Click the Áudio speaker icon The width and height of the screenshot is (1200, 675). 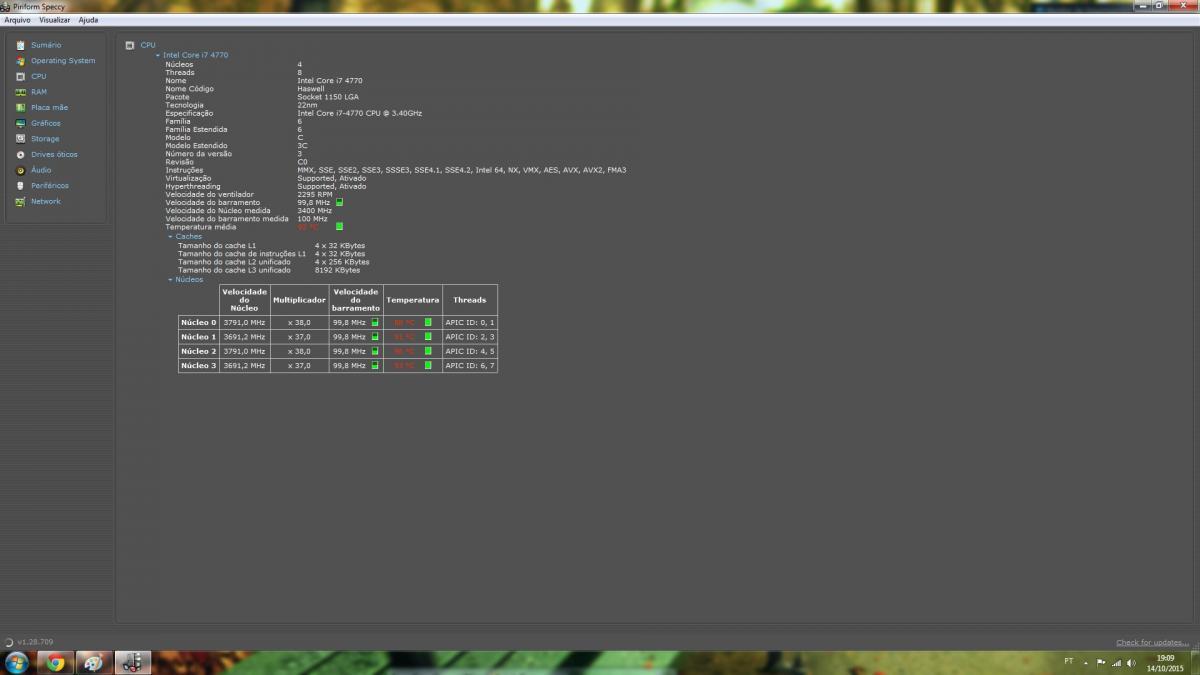point(20,170)
